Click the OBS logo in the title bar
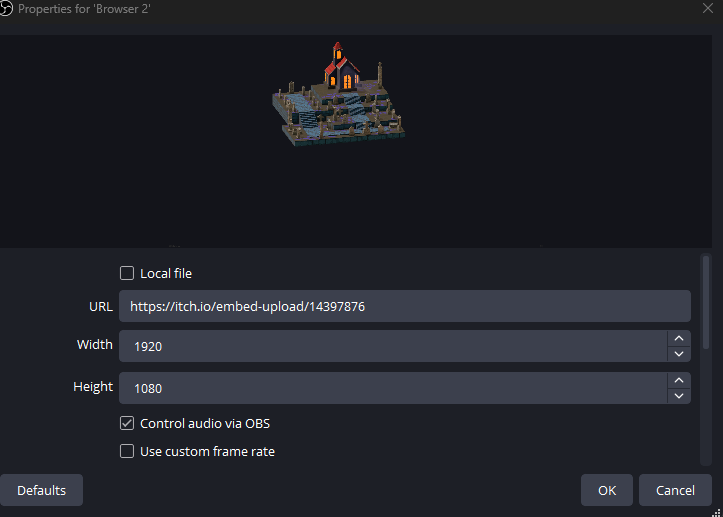 (6, 8)
